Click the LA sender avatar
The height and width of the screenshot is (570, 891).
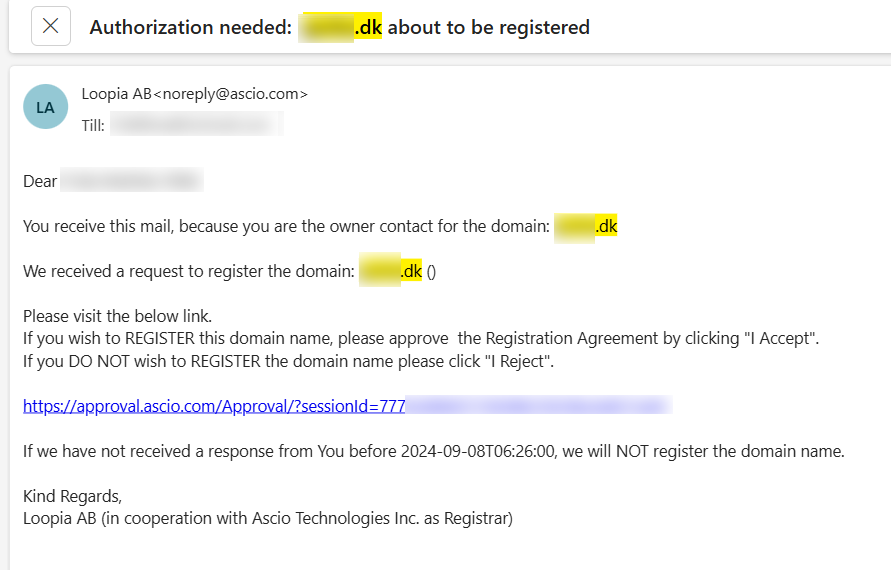point(45,107)
